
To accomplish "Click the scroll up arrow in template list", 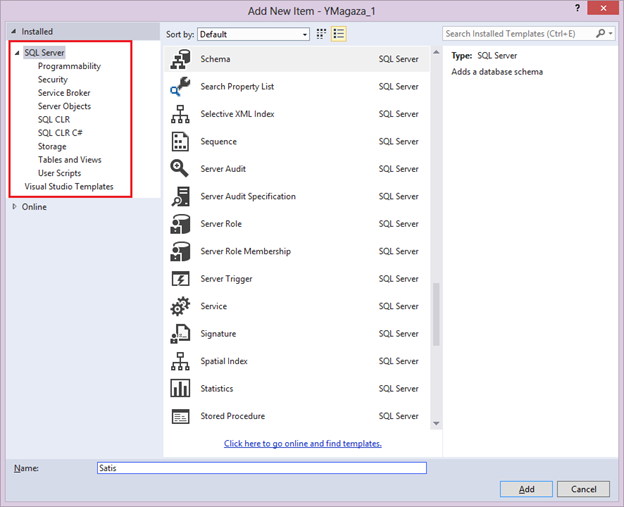I will point(436,53).
